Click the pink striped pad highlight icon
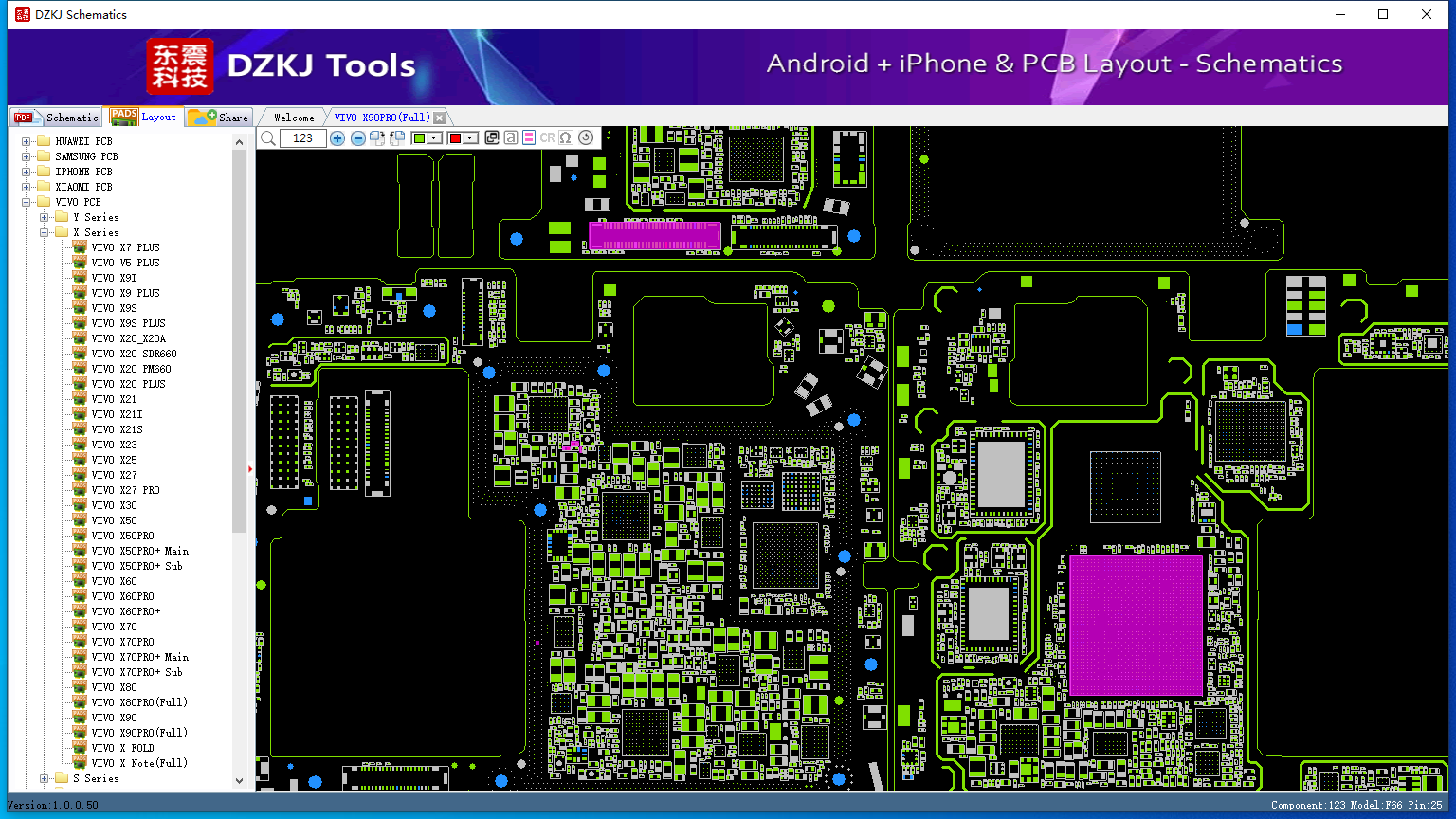This screenshot has height=819, width=1456. tap(529, 138)
